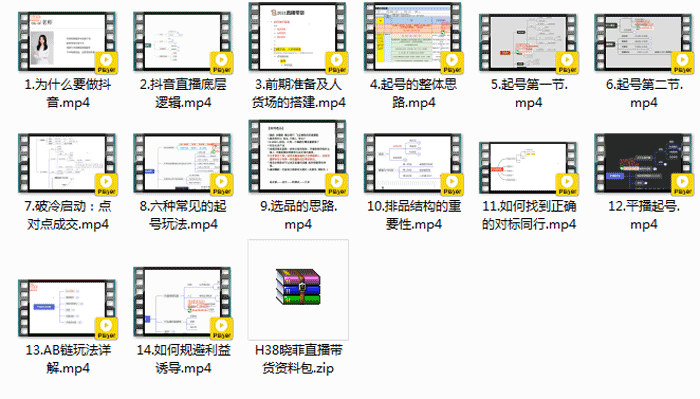The height and width of the screenshot is (399, 700).
Task: Click the file name label 12.平播起号.mp4
Action: click(x=643, y=215)
